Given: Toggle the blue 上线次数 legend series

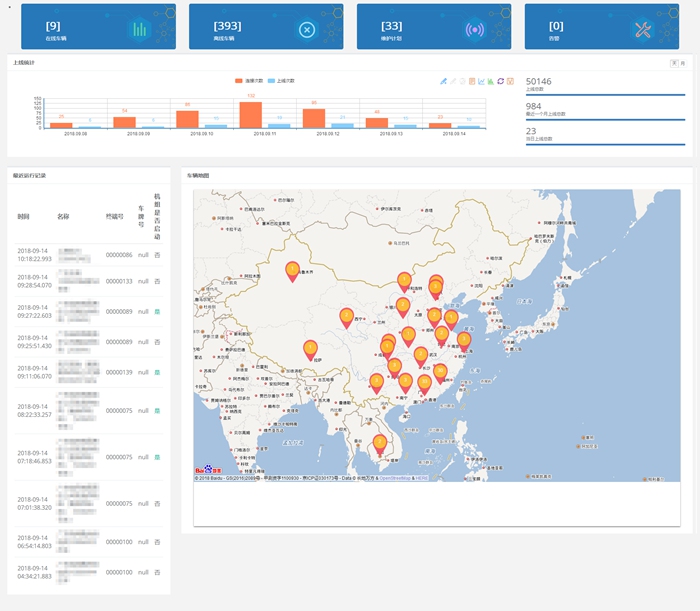Looking at the screenshot, I should coord(285,80).
